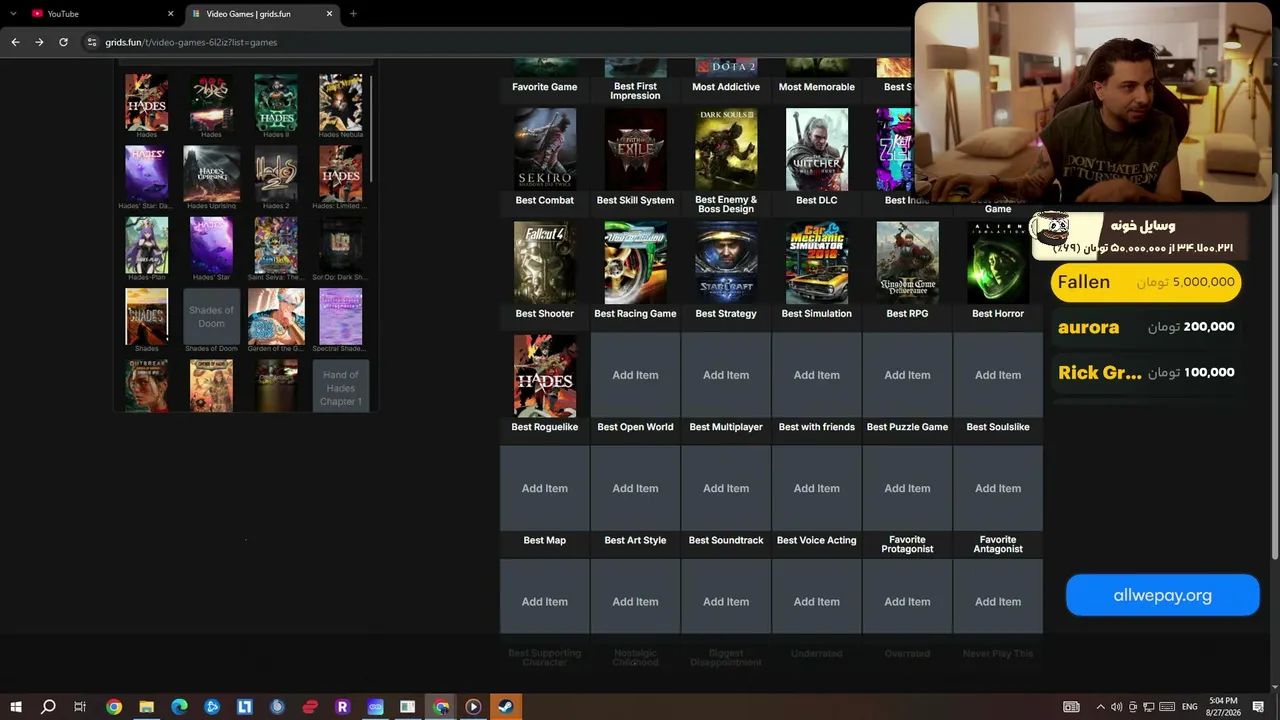Click the Alien cover in Best Horror

coord(998,262)
